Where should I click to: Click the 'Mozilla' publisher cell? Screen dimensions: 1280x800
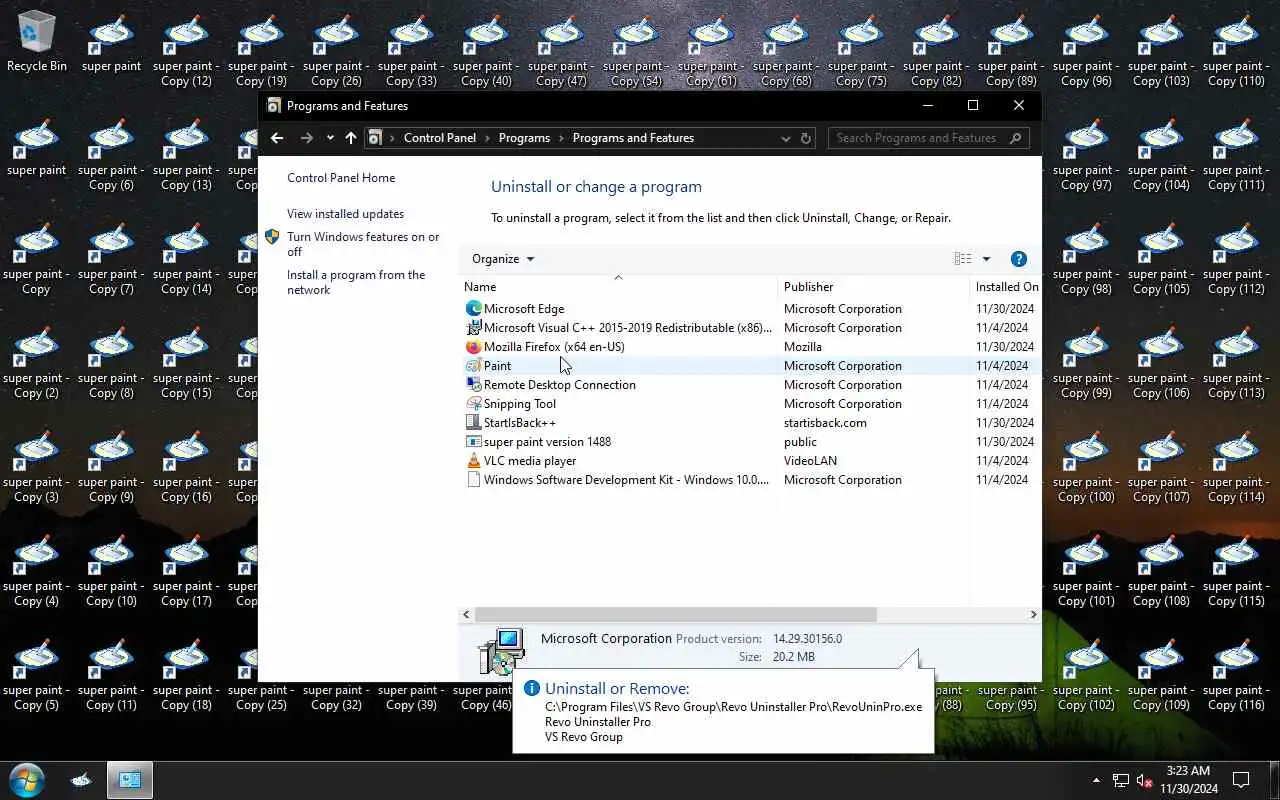(x=803, y=347)
